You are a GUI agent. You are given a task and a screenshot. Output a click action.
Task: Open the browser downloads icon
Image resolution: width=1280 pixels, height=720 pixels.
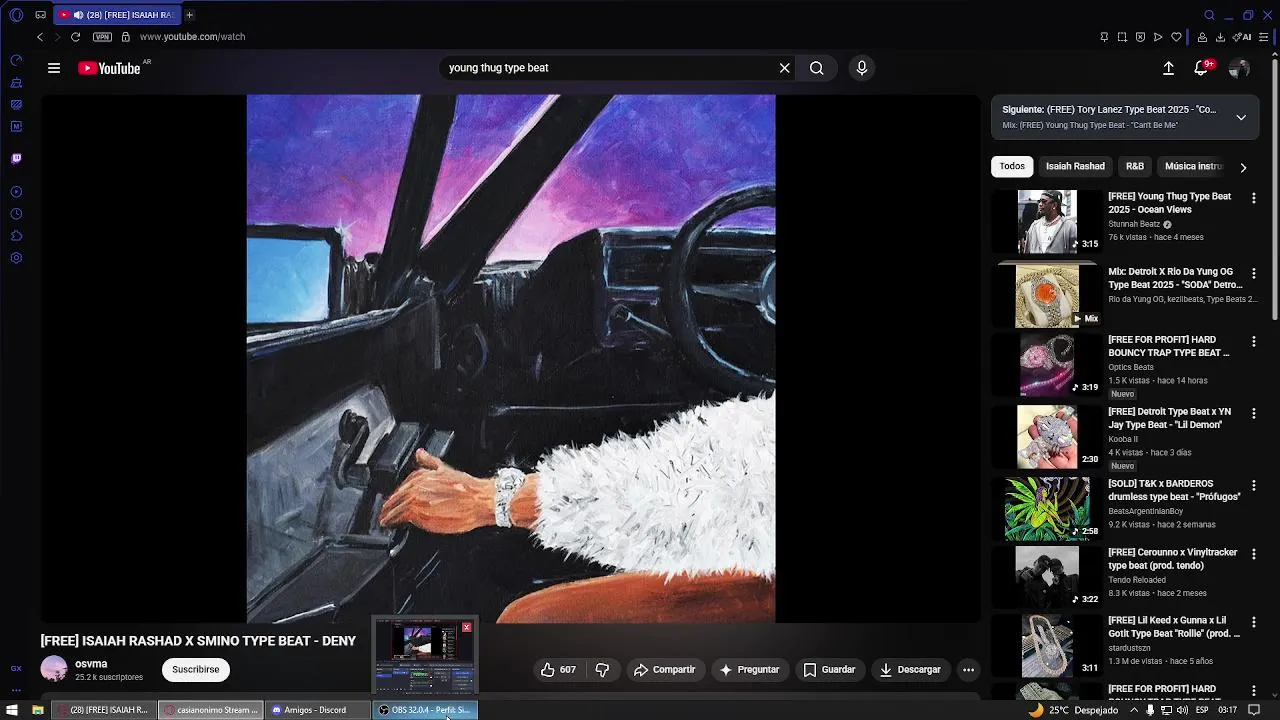[x=1220, y=37]
